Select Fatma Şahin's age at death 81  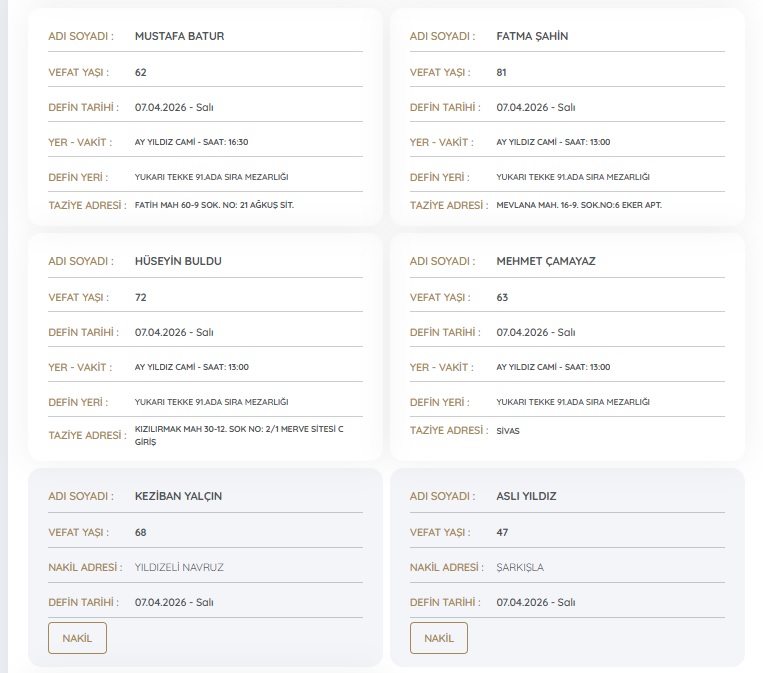pos(502,72)
